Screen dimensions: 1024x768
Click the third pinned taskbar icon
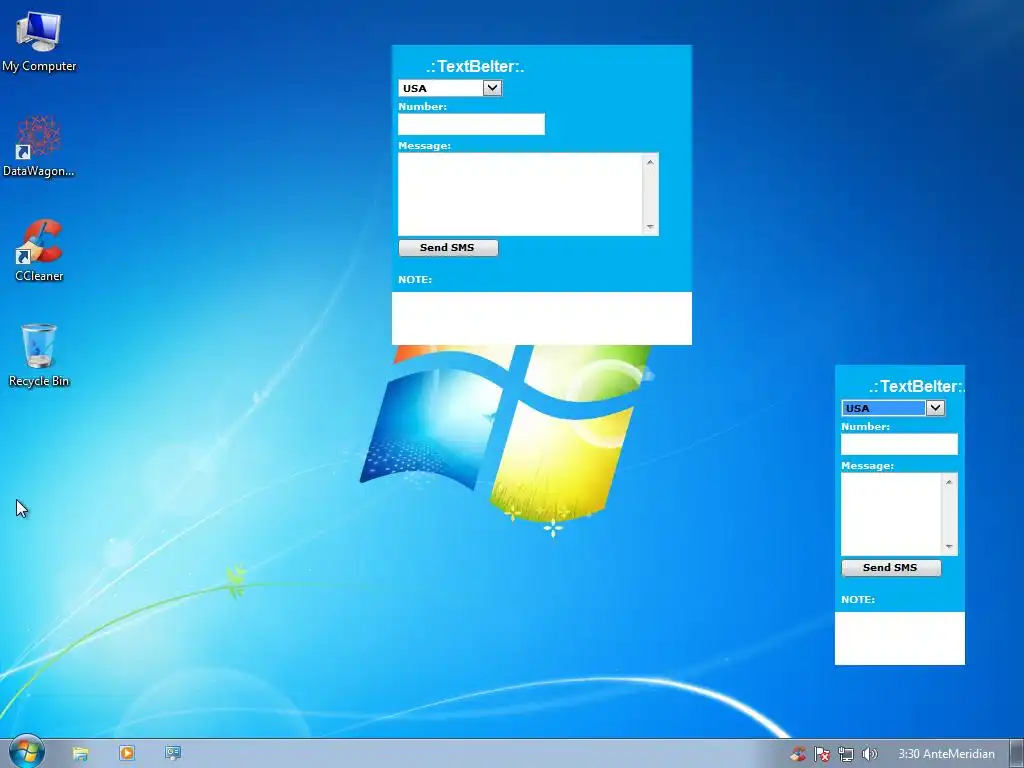[172, 753]
